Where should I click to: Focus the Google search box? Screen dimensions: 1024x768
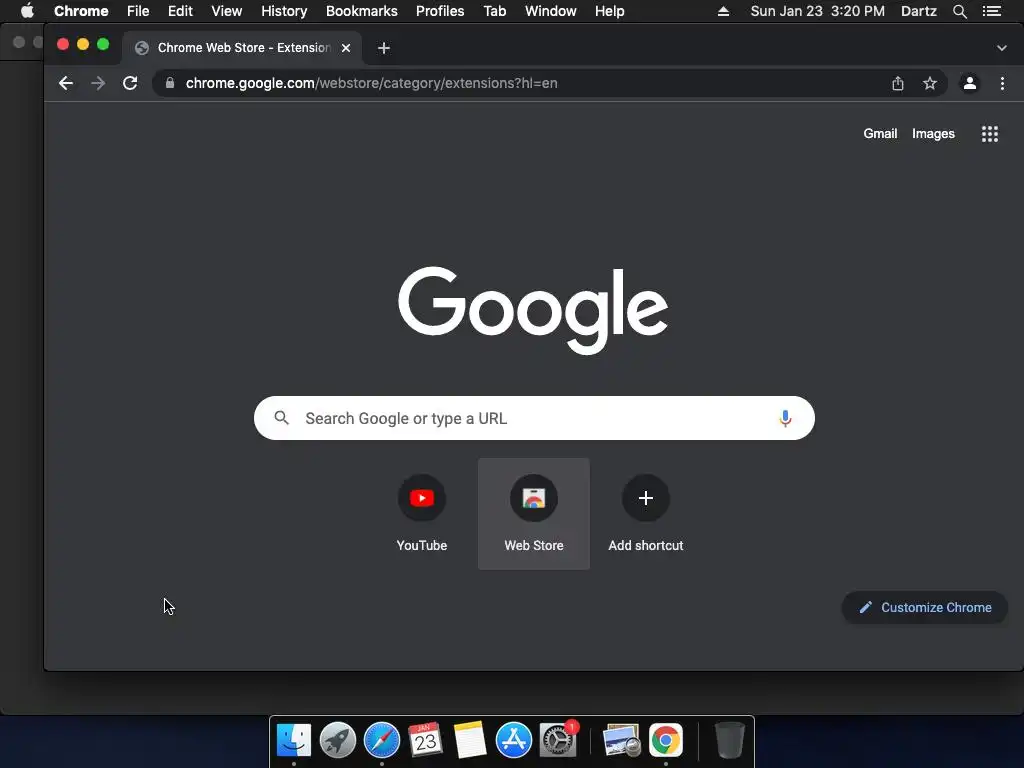coord(534,418)
